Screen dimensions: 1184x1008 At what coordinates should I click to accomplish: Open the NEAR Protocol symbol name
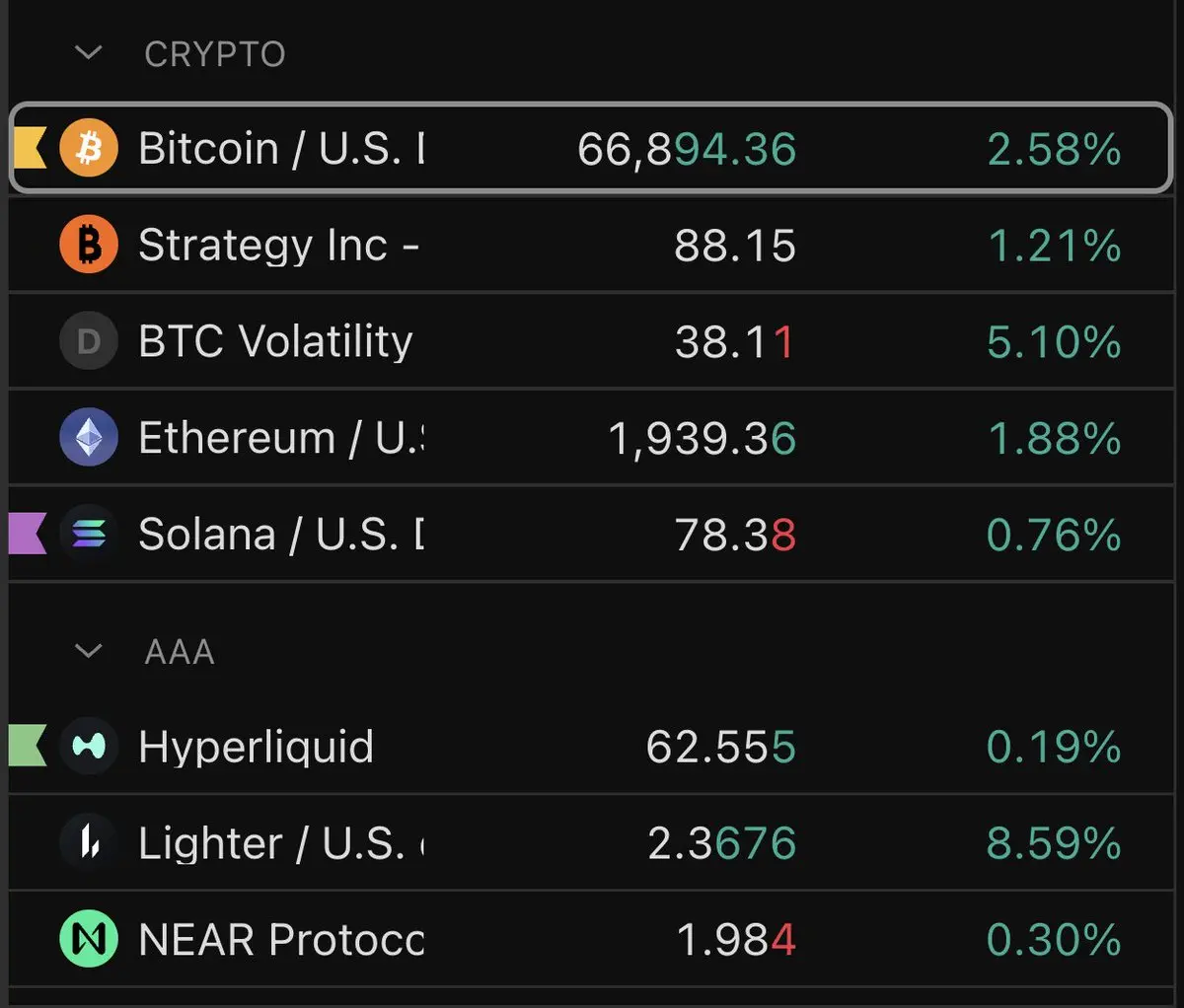tap(281, 940)
